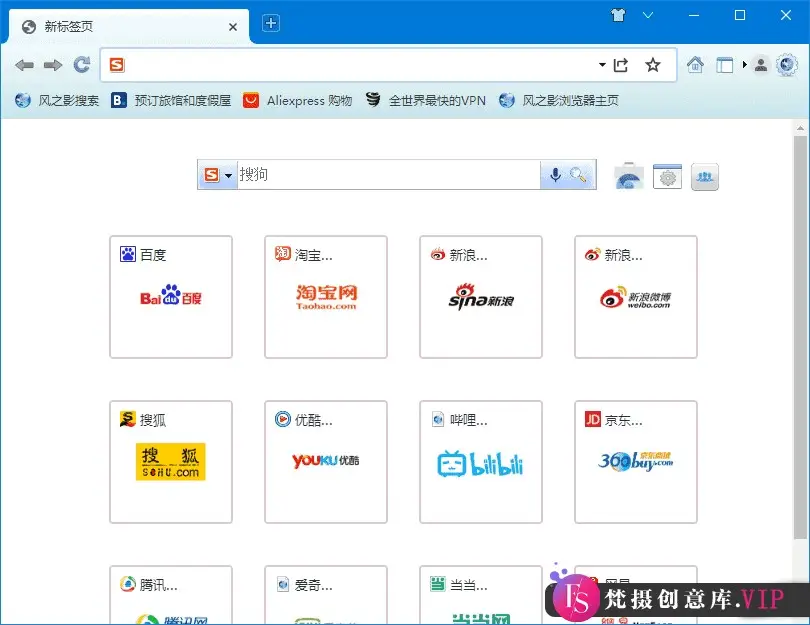Screen dimensions: 810x625
Task: Open the bilibili speed dial tile
Action: (481, 462)
